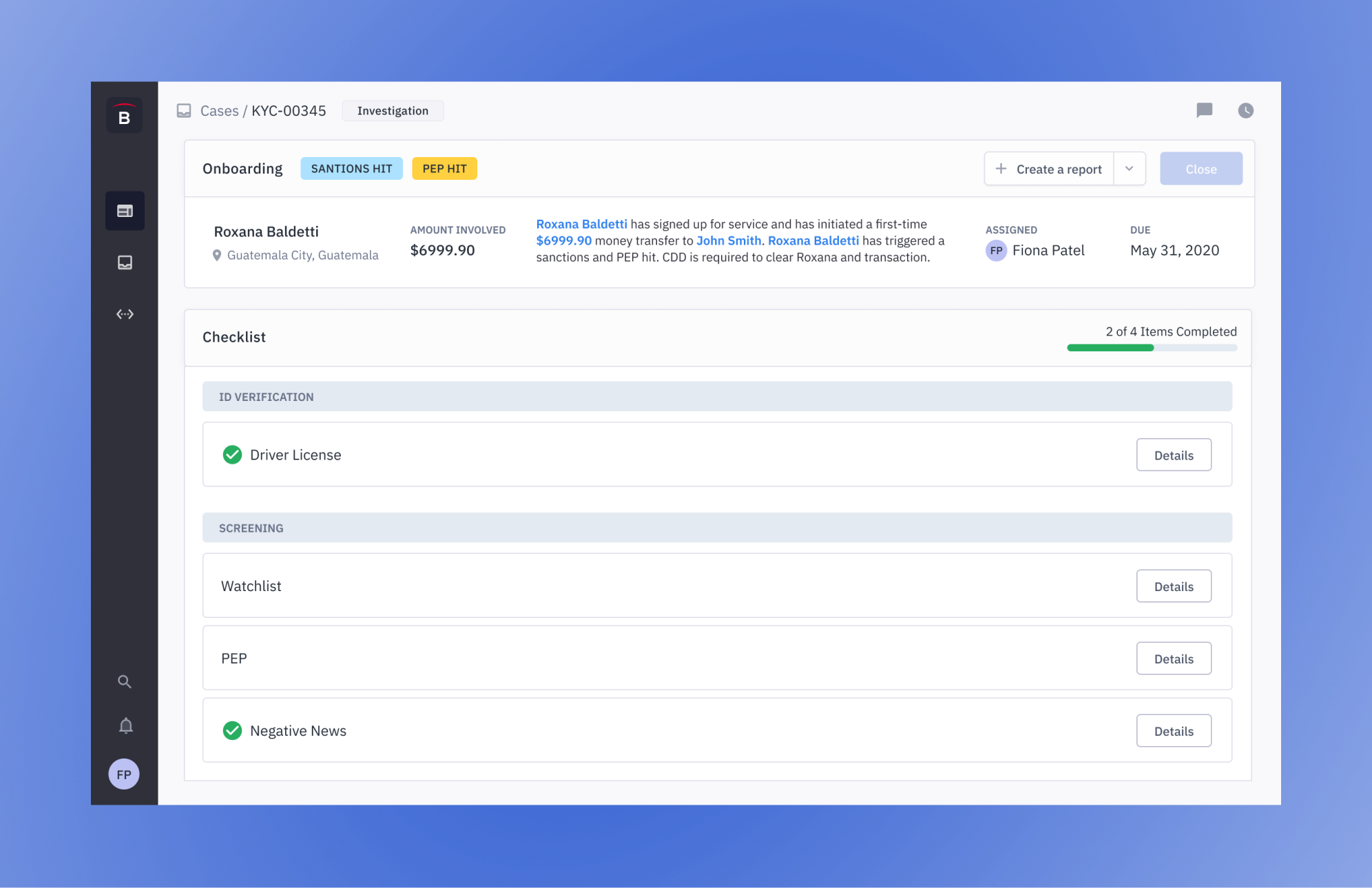1372x888 pixels.
Task: Open the inbox icon in sidebar
Action: pos(125,262)
